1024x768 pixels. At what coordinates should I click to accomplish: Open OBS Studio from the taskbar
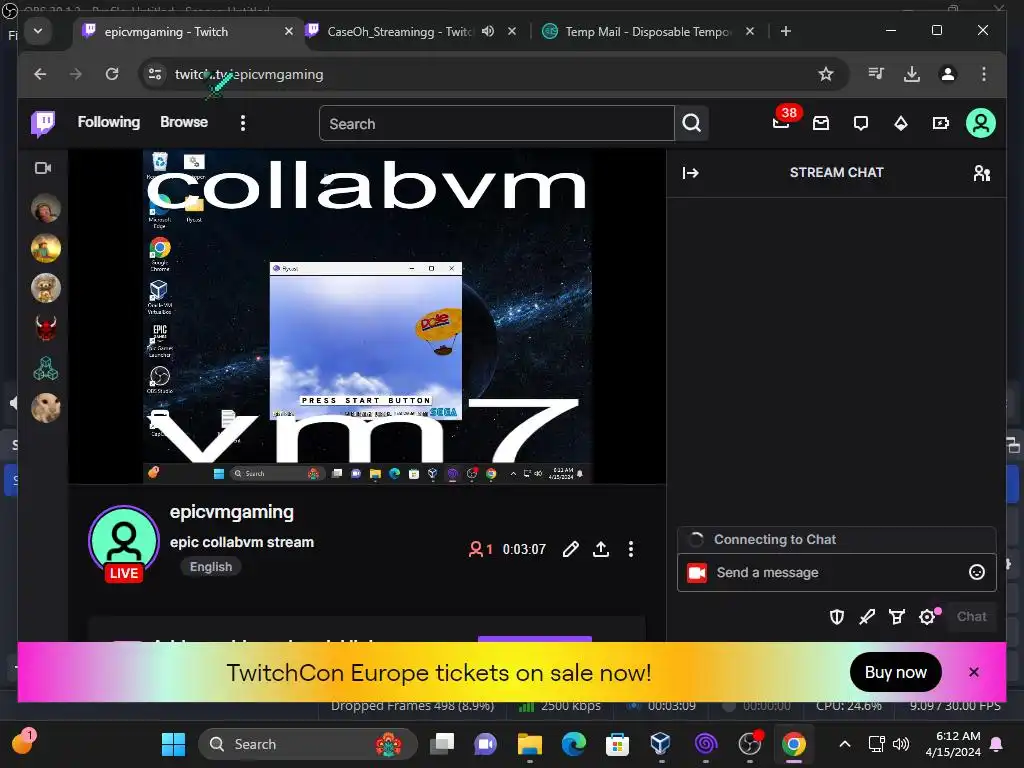pyautogui.click(x=750, y=744)
